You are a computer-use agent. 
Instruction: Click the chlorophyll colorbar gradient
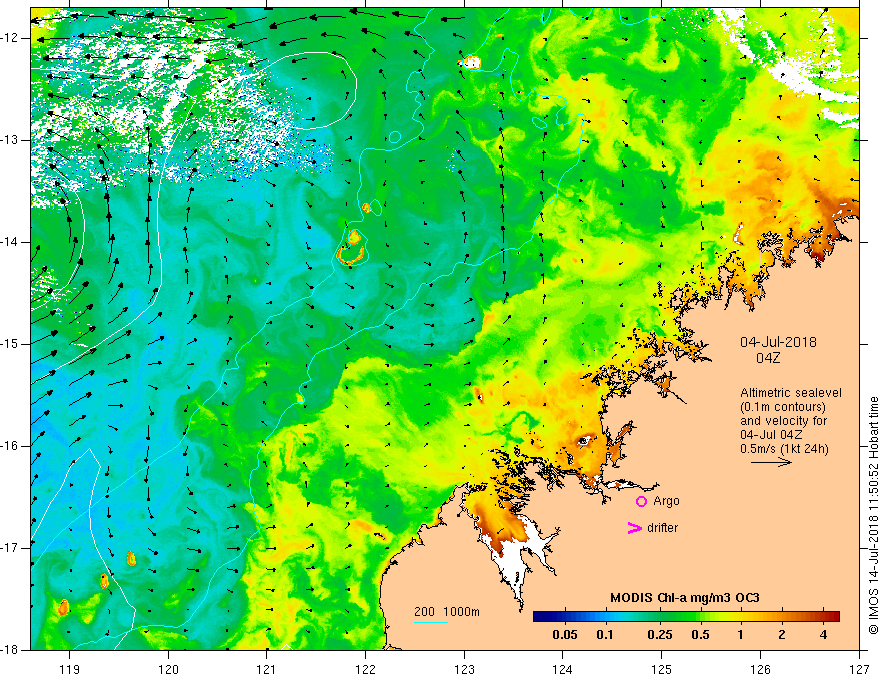686,616
